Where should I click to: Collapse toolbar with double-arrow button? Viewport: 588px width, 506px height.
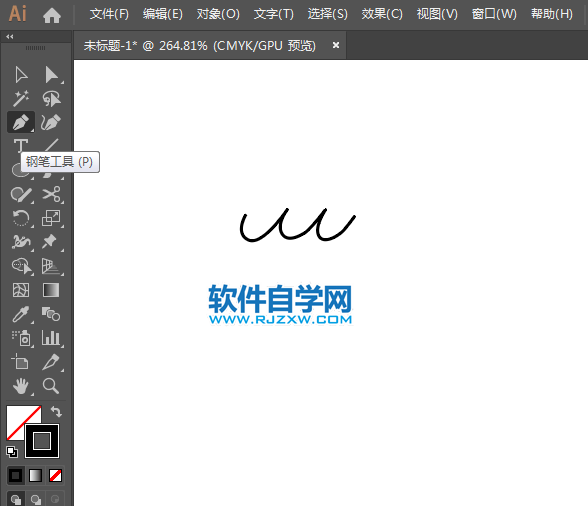10,36
